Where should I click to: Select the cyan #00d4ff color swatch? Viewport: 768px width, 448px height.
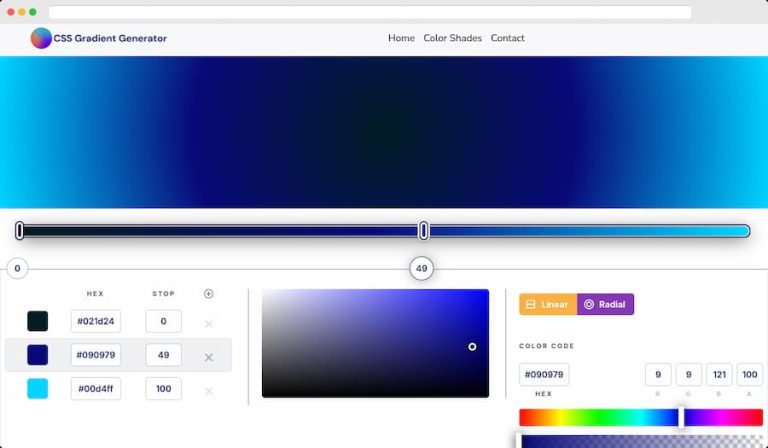[38, 389]
